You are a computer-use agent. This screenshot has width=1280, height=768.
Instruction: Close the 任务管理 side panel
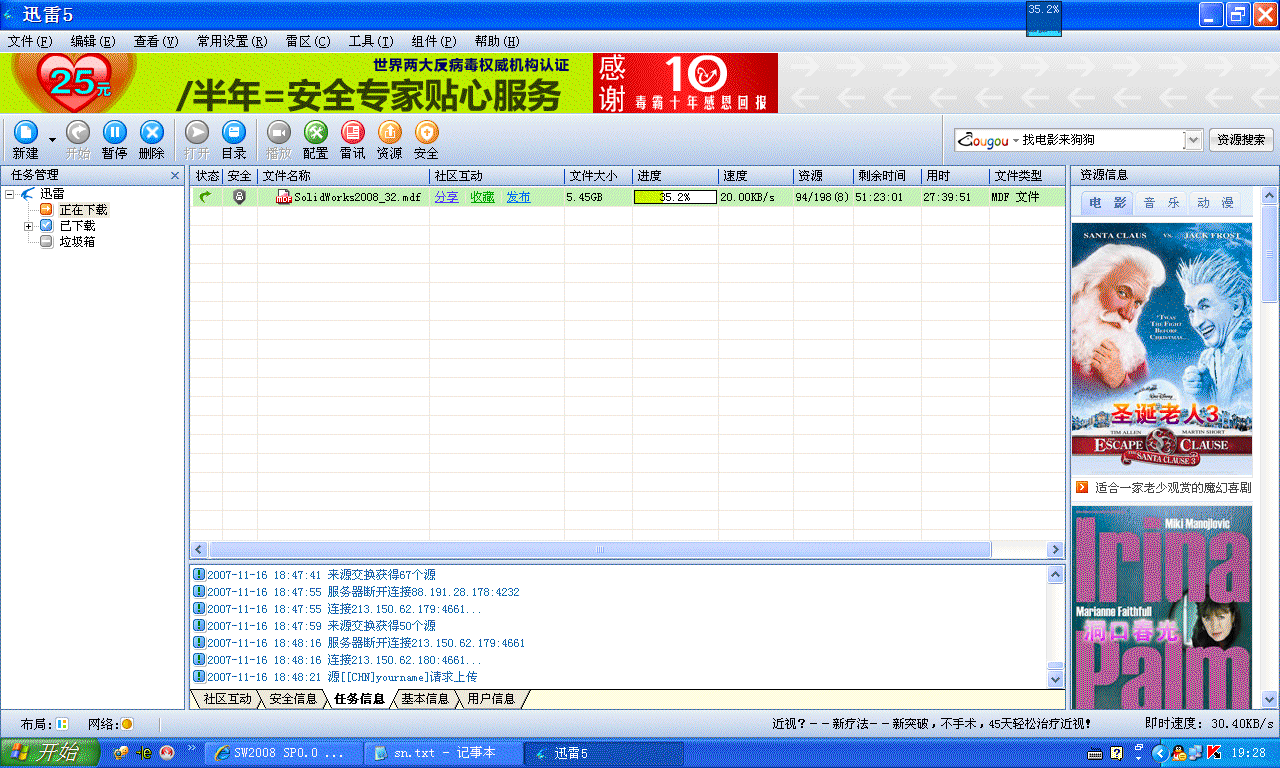[175, 176]
